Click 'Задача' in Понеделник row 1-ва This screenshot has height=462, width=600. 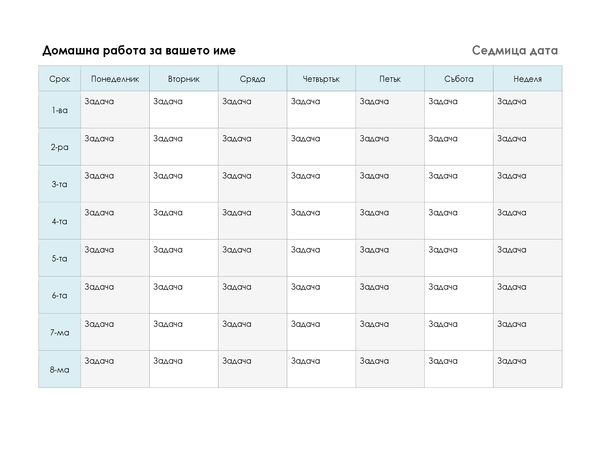pos(99,101)
